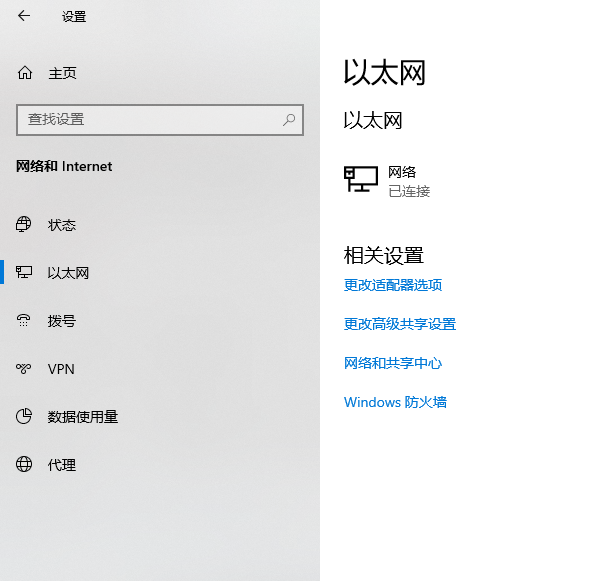The height and width of the screenshot is (581, 601).
Task: Focus the 查找设置 search field
Action: (x=150, y=119)
